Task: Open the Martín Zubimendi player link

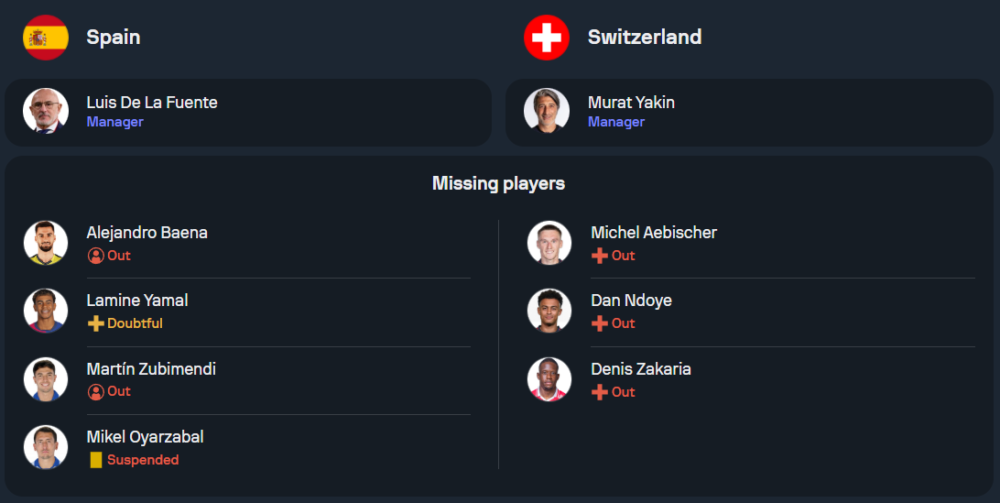Action: point(151,369)
